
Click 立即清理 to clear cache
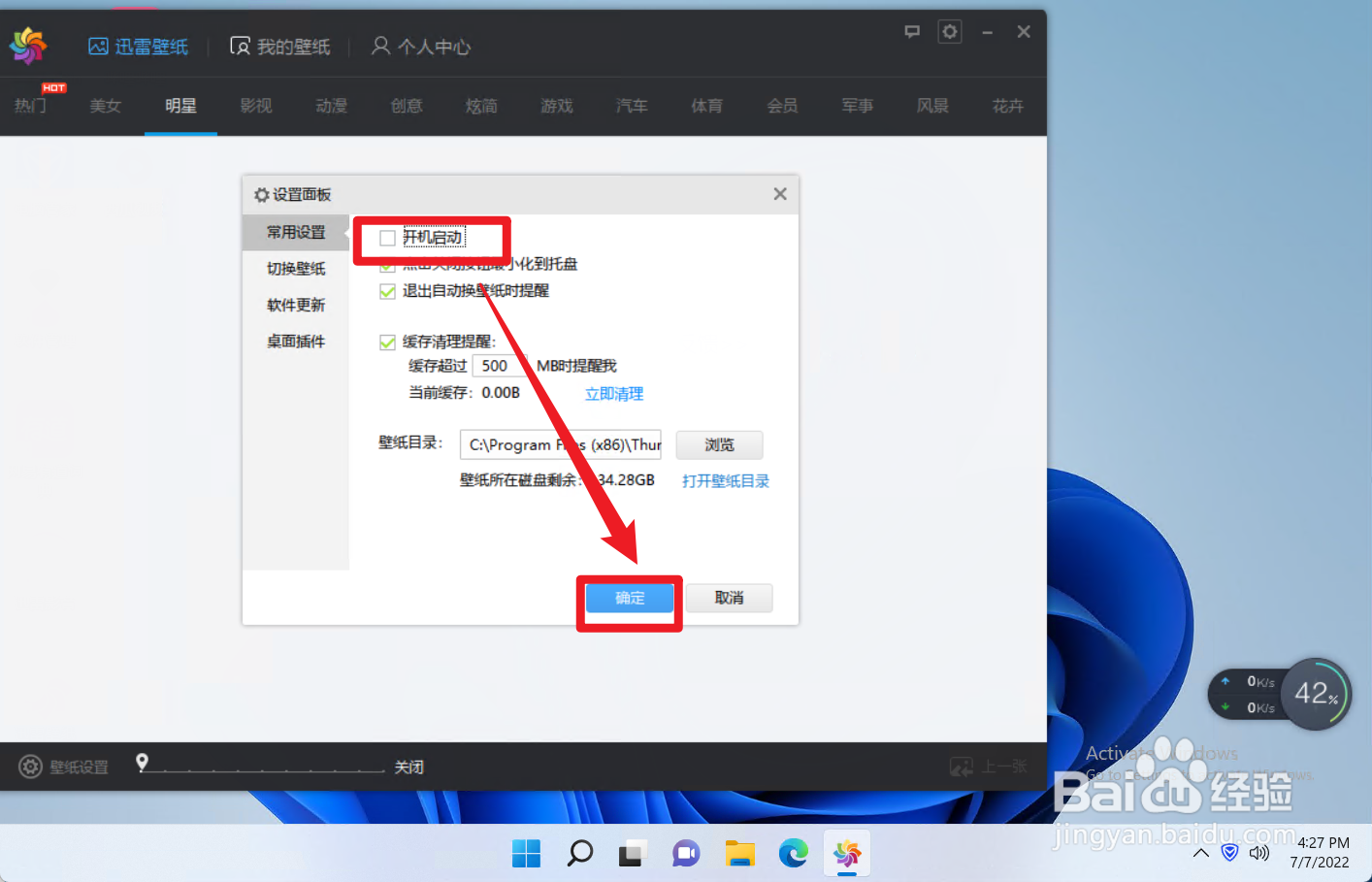(x=614, y=394)
